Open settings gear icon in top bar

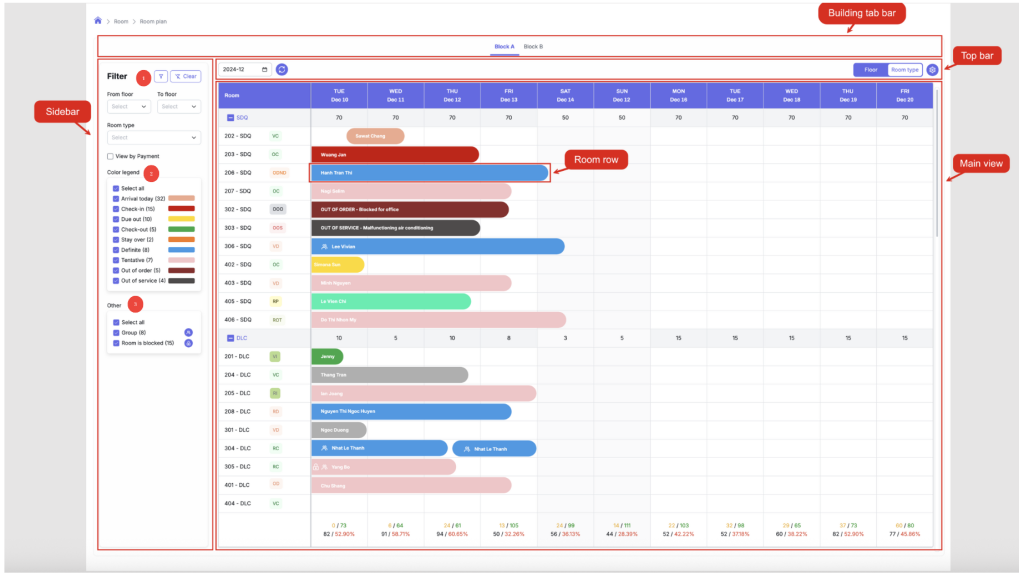[932, 70]
